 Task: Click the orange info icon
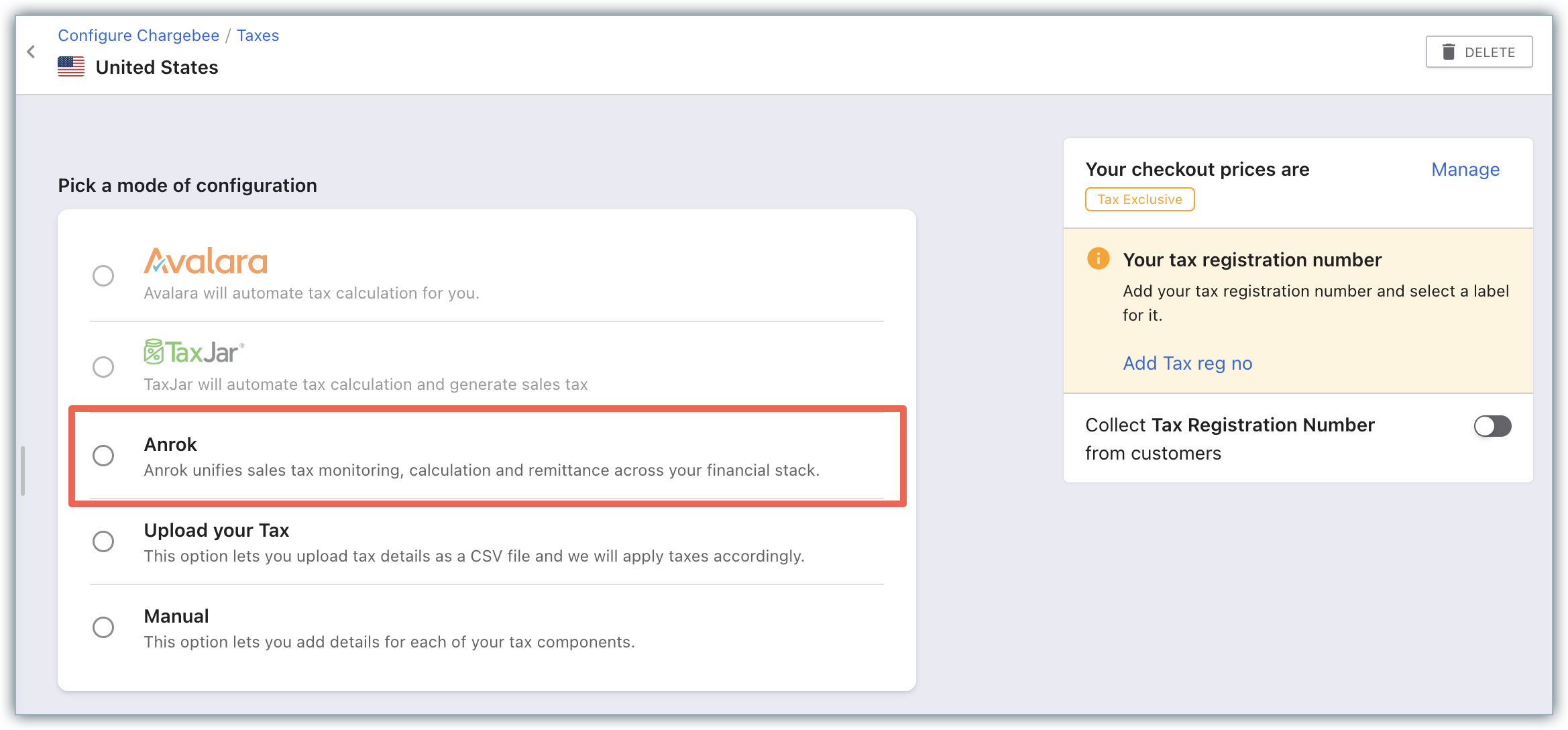tap(1098, 258)
